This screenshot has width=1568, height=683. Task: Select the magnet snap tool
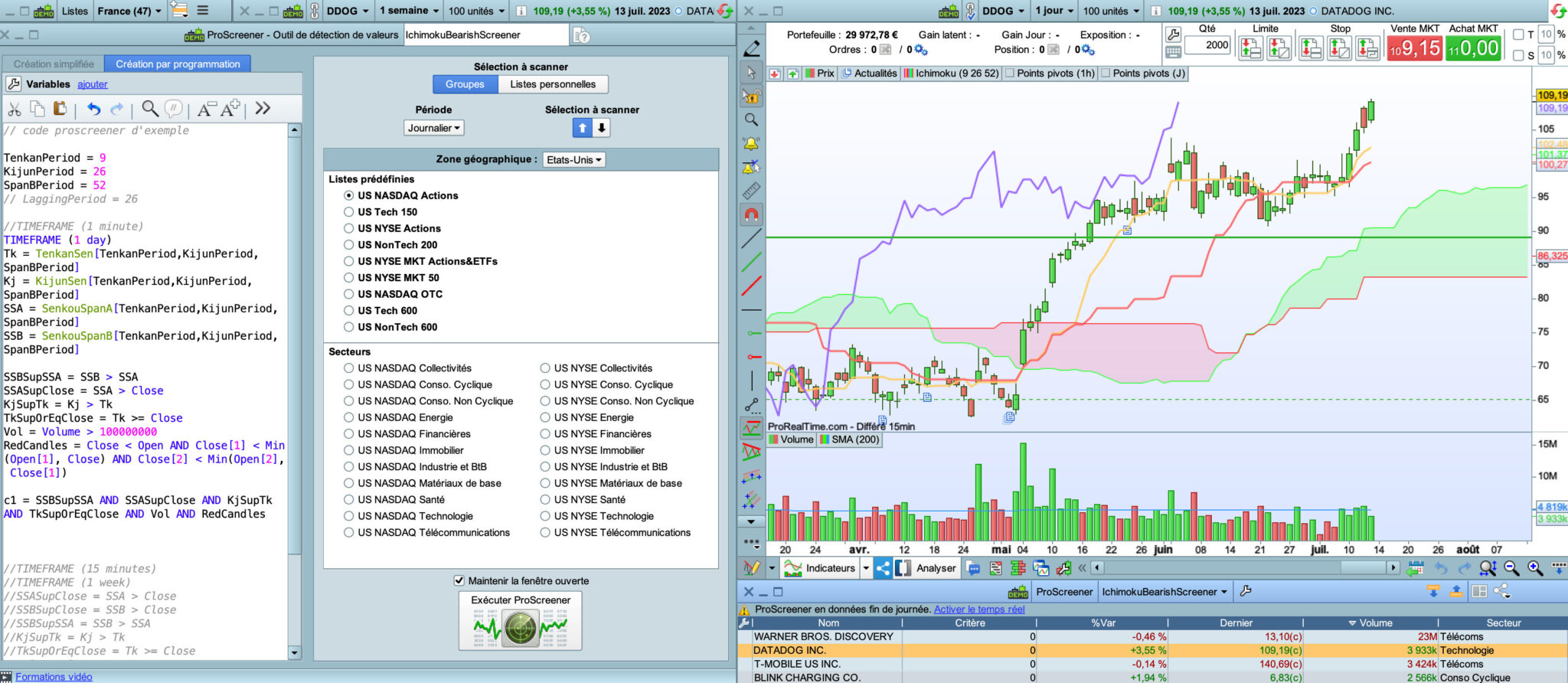(752, 215)
